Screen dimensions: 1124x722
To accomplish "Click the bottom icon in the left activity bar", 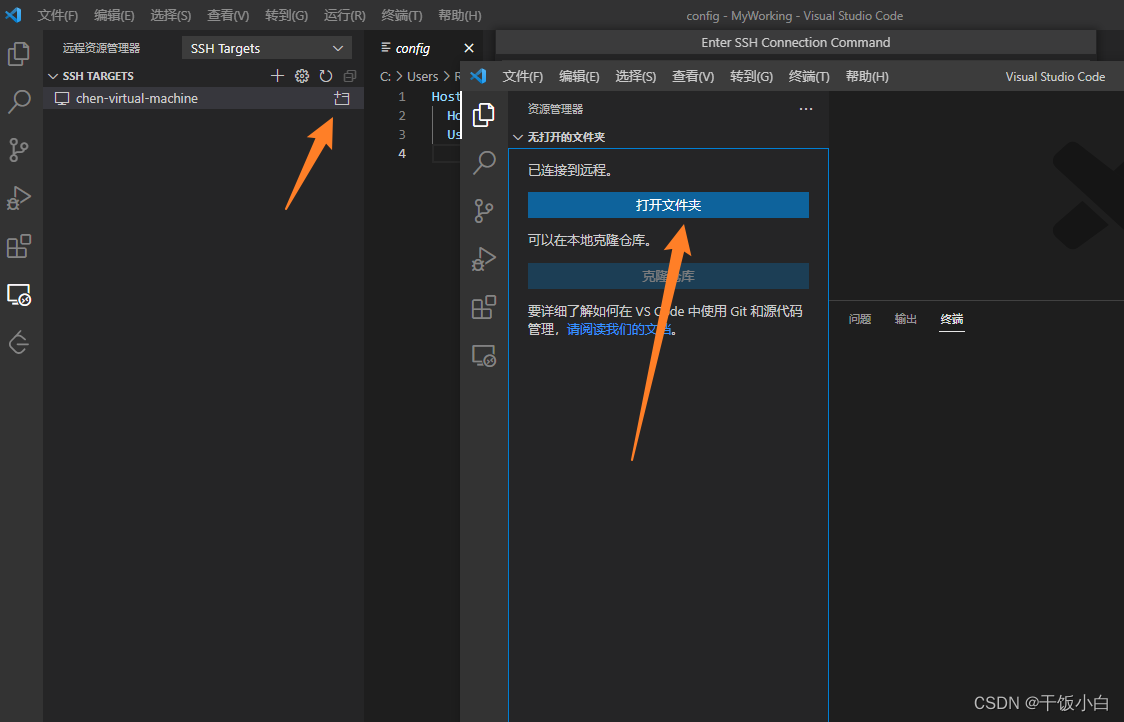I will pos(19,343).
